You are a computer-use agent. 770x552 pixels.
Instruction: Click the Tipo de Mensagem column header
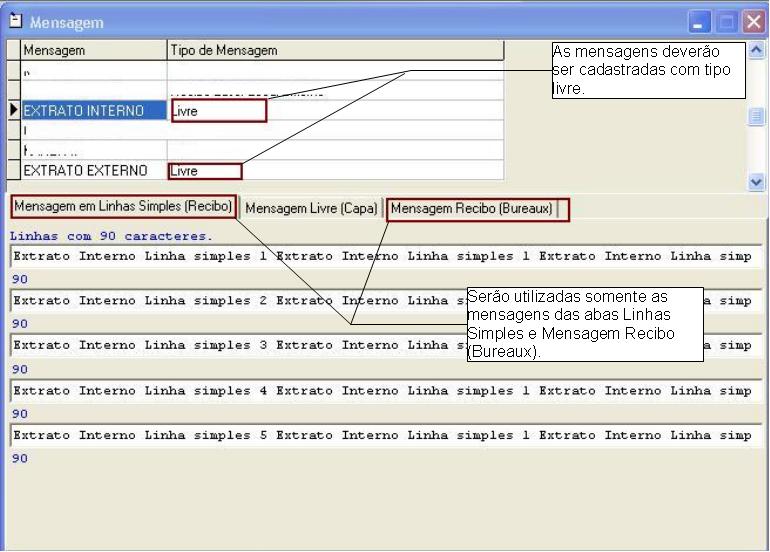click(x=335, y=50)
